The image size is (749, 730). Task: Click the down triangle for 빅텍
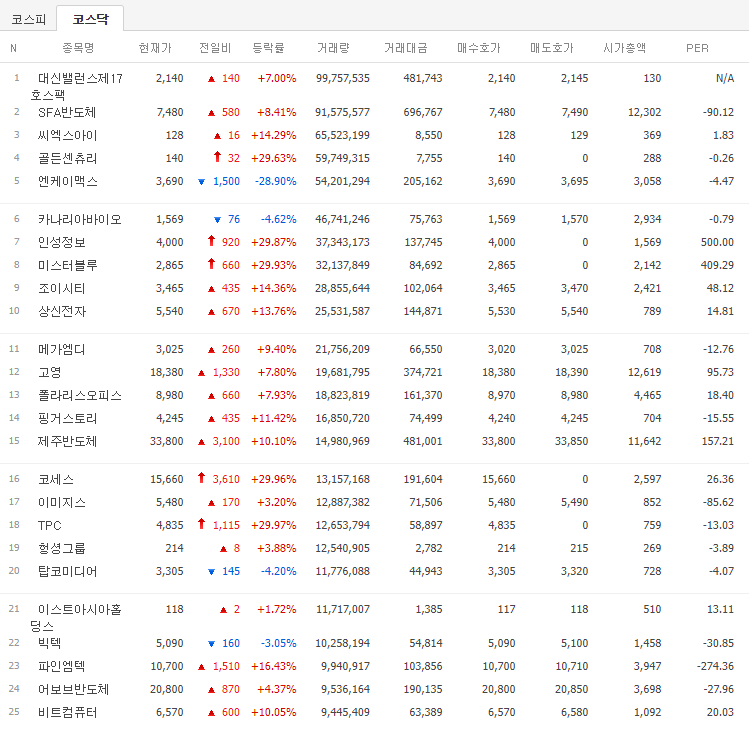[212, 644]
